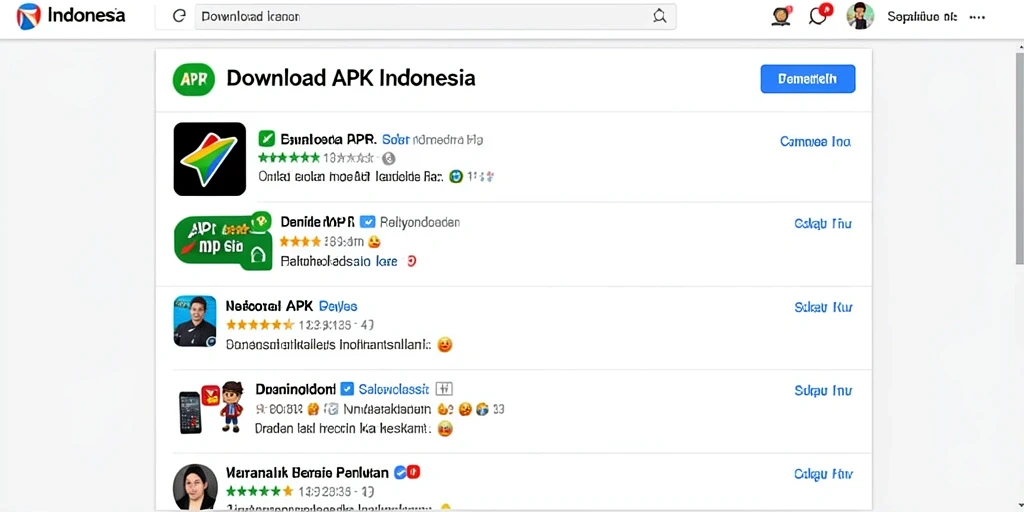
Task: Open the three-dot menu in header
Action: [977, 17]
